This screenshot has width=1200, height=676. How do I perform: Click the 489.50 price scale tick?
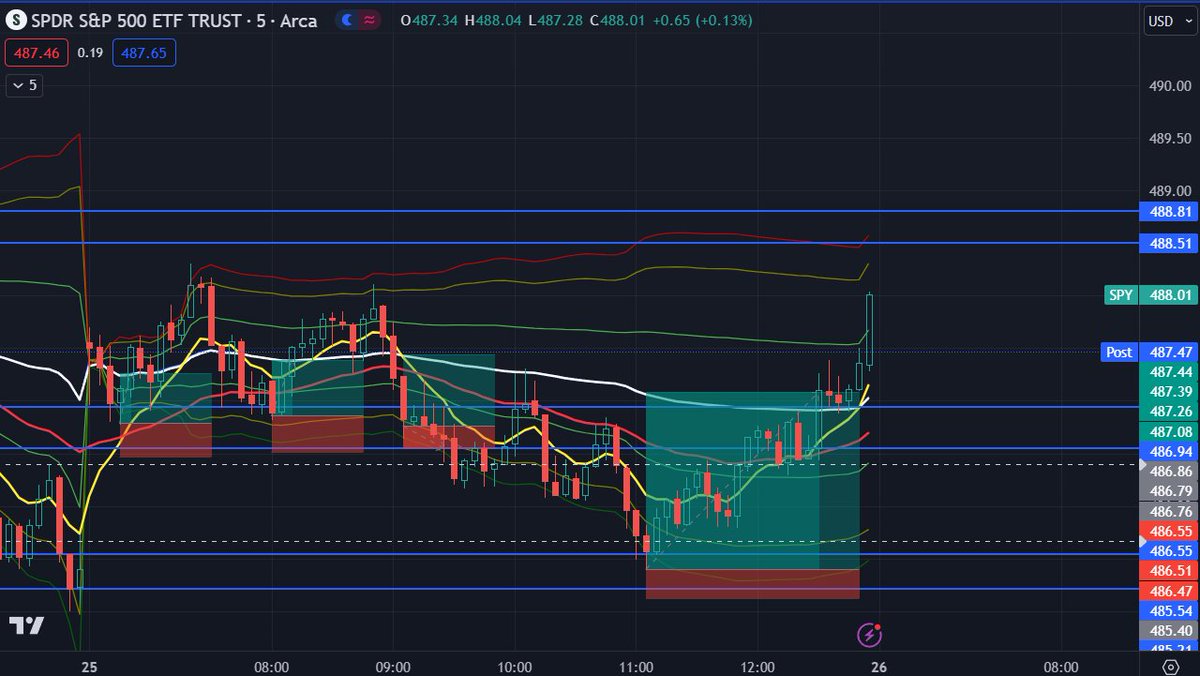pyautogui.click(x=1169, y=139)
